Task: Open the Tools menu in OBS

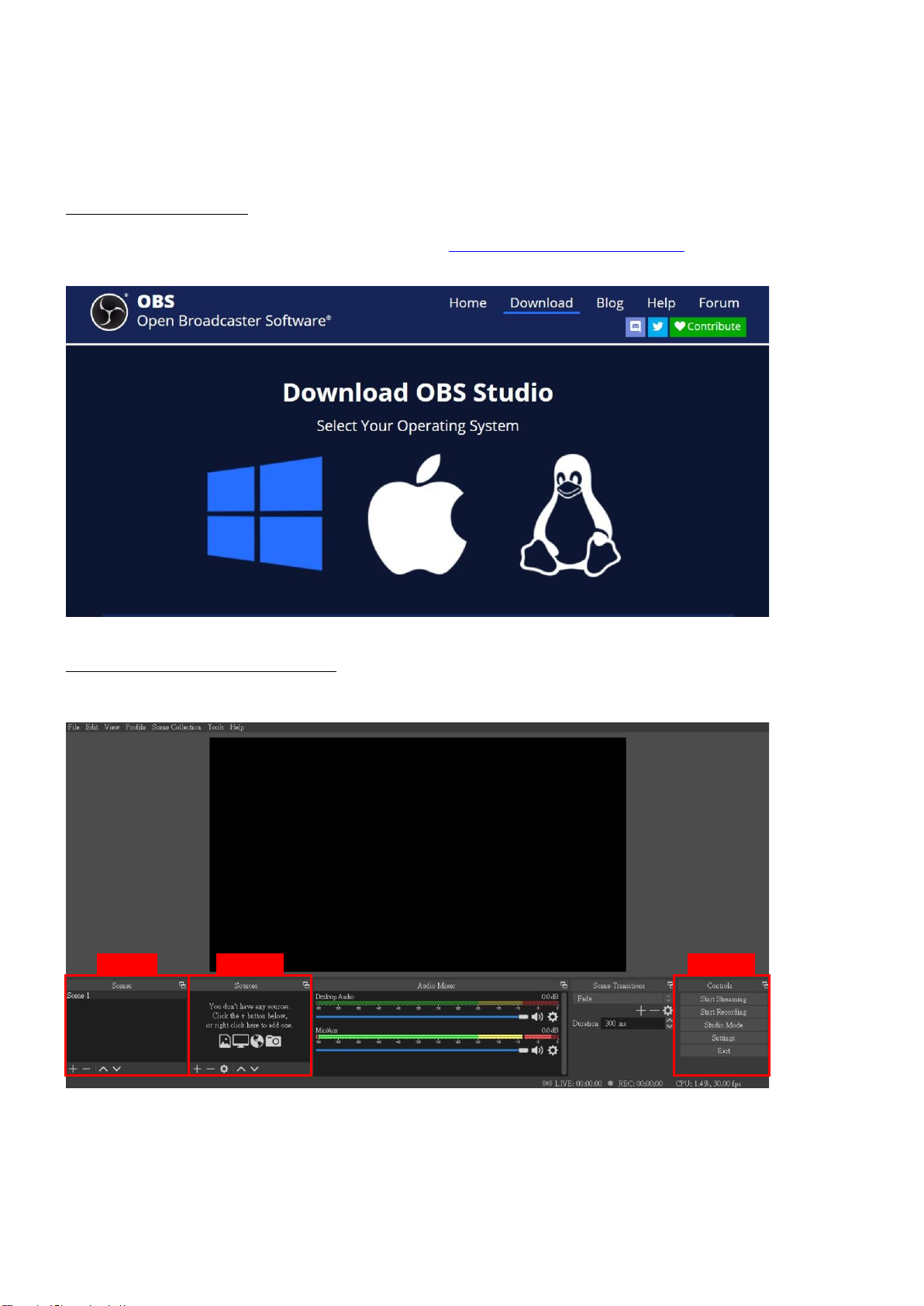Action: 216,728
